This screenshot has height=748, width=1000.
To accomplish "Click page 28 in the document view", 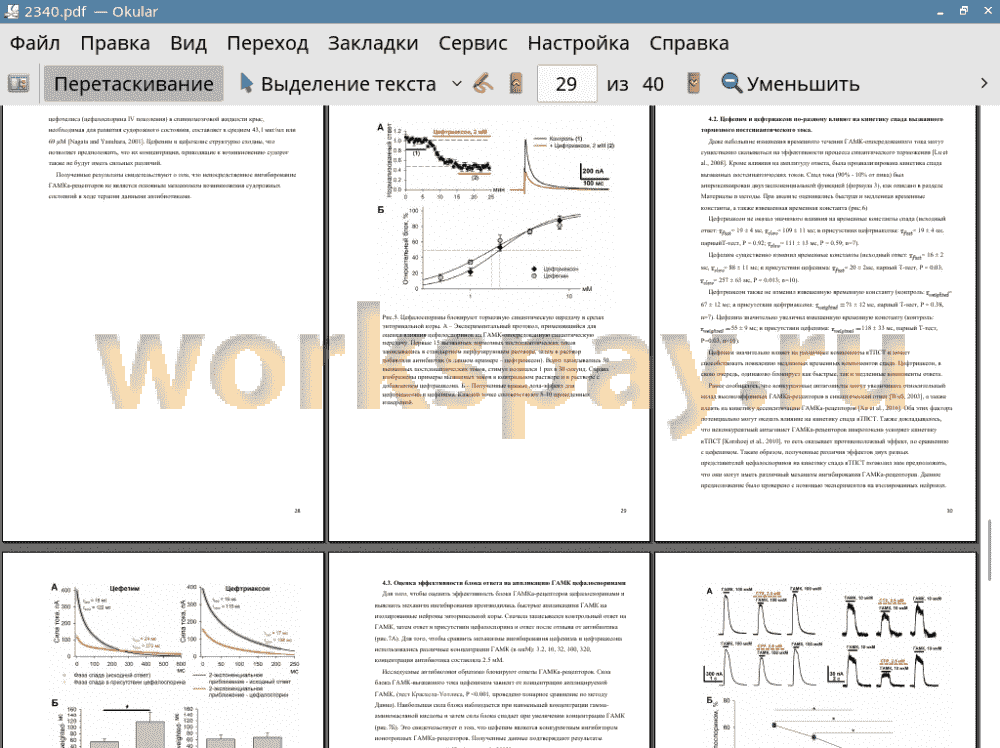I will click(163, 323).
